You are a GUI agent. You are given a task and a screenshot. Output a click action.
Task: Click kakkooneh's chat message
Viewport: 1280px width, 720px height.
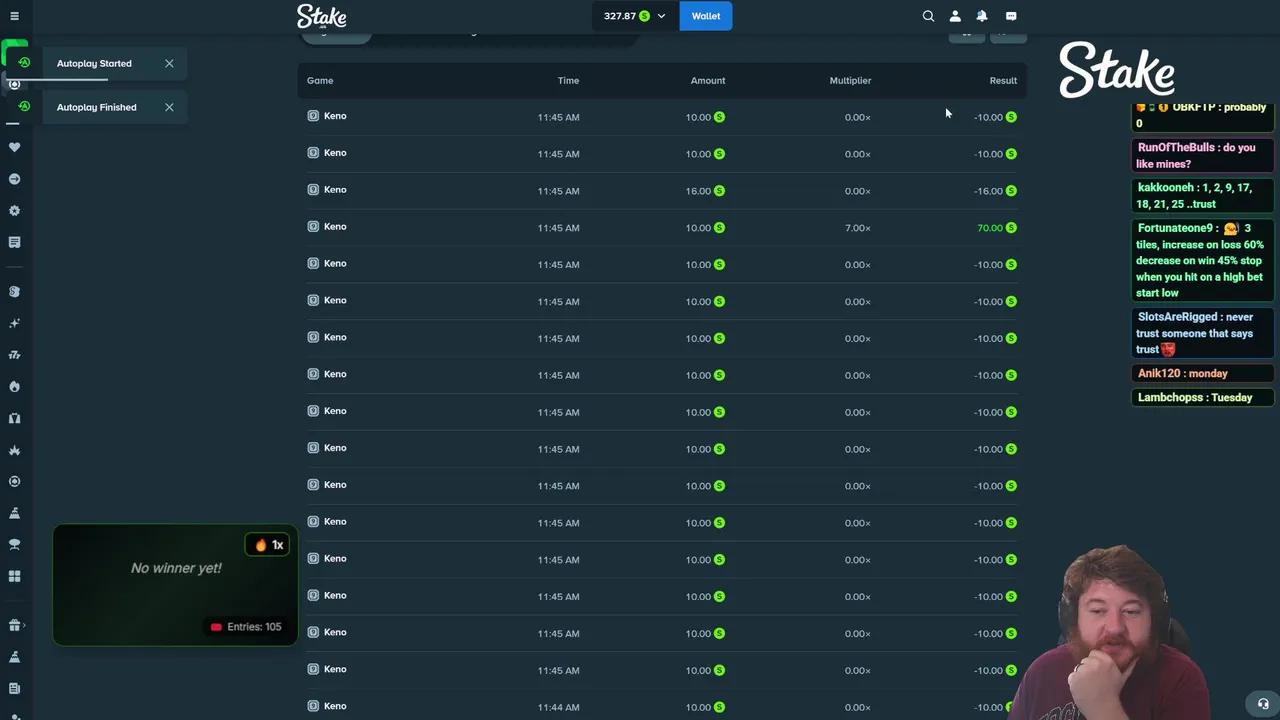point(1203,196)
